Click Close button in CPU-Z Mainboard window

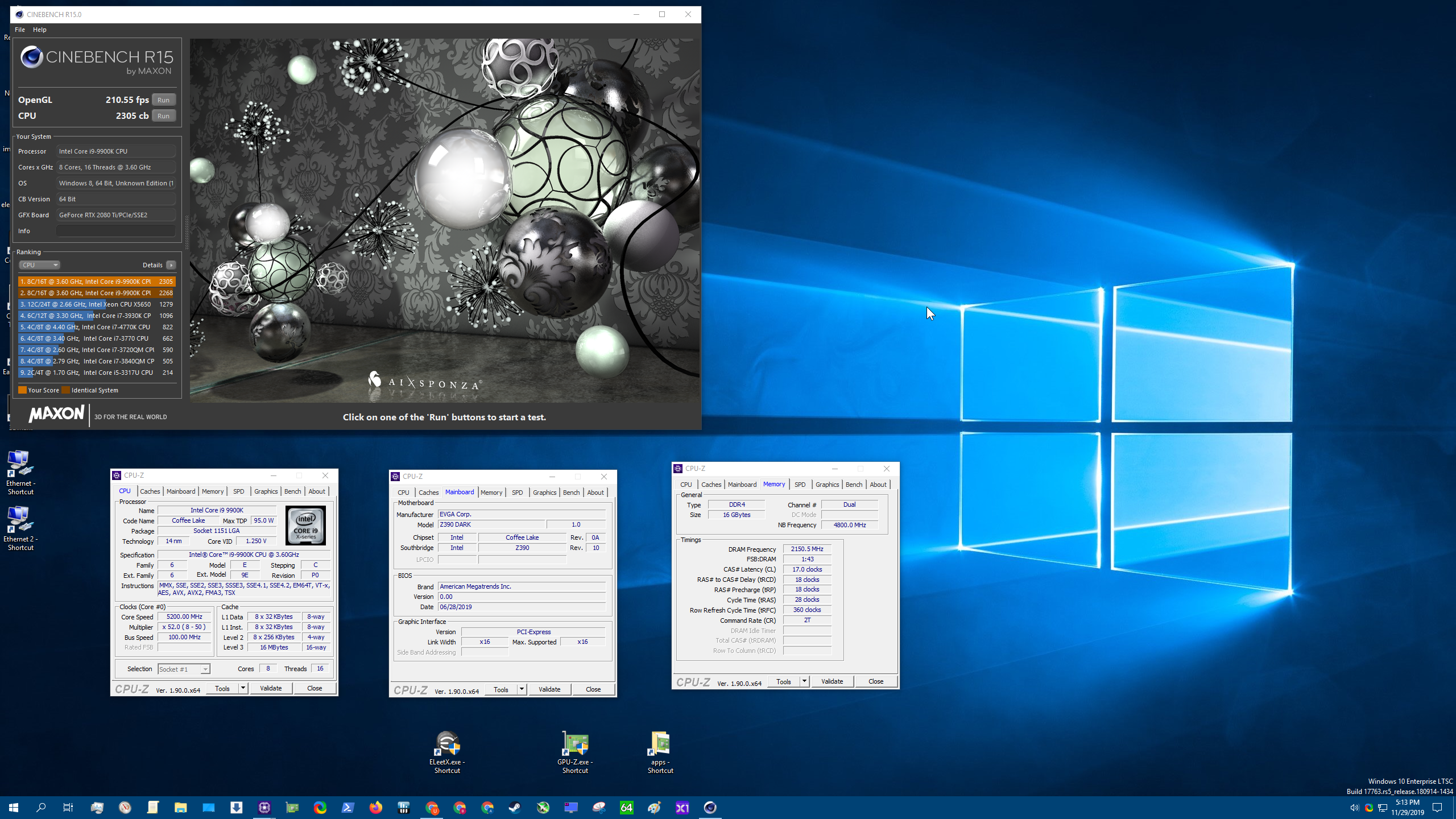point(593,689)
